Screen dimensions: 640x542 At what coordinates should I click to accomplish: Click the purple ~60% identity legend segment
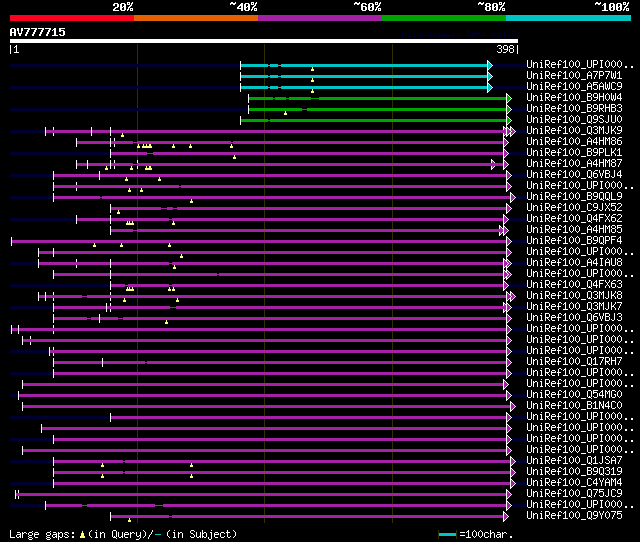point(320,18)
